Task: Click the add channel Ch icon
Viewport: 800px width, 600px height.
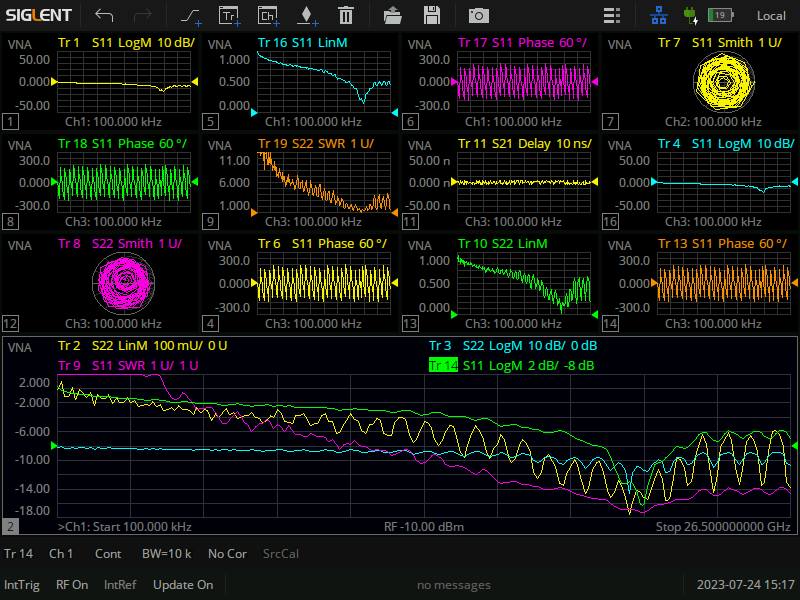Action: 268,15
